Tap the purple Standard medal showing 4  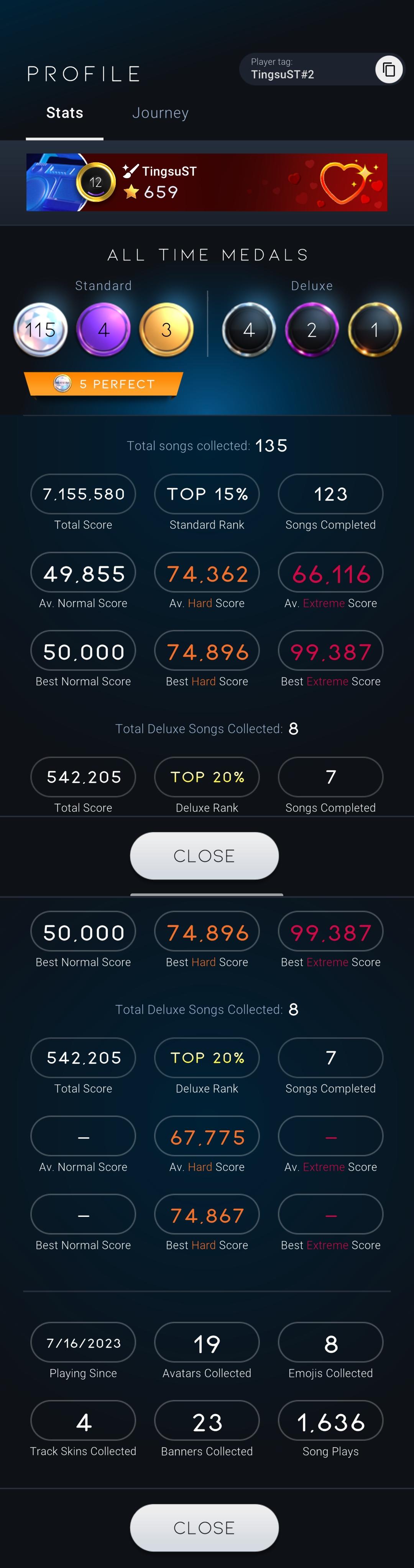click(x=103, y=329)
